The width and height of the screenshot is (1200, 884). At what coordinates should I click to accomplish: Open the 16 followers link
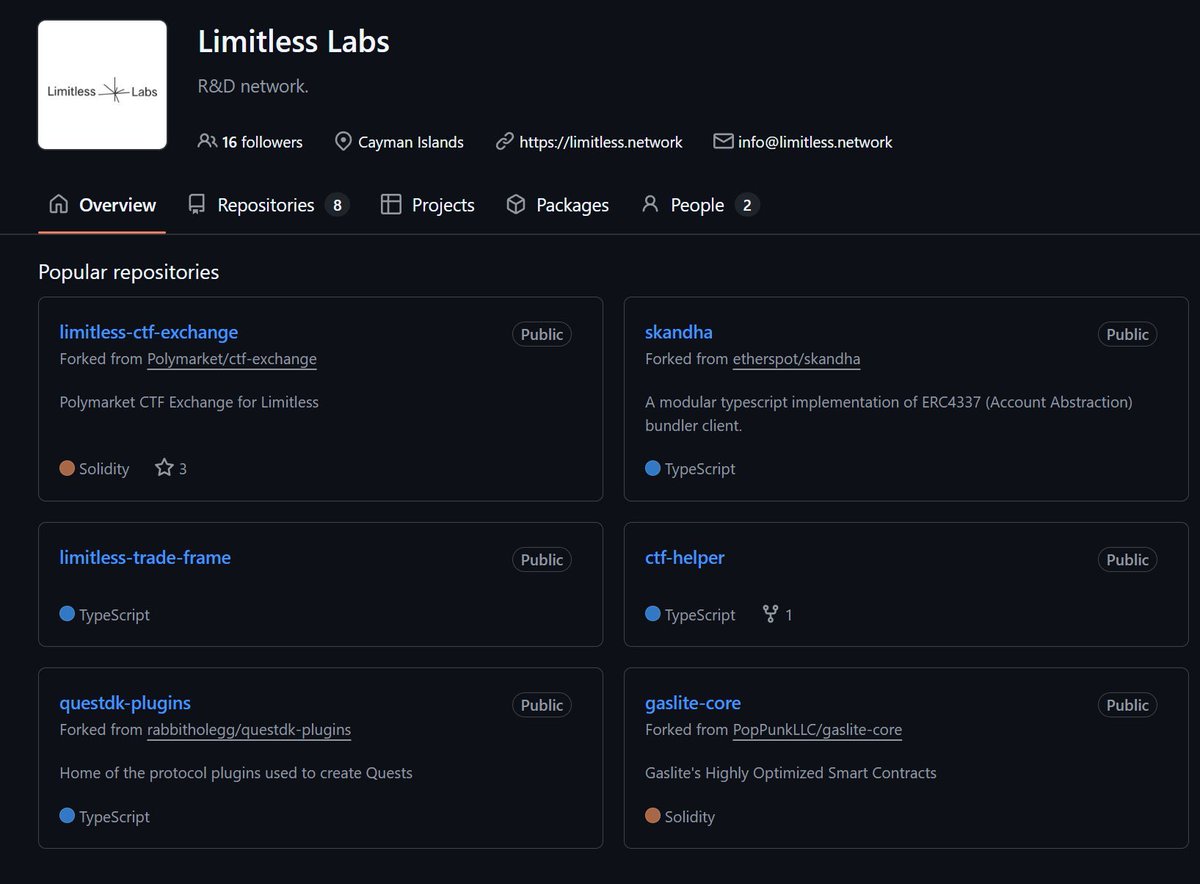250,142
